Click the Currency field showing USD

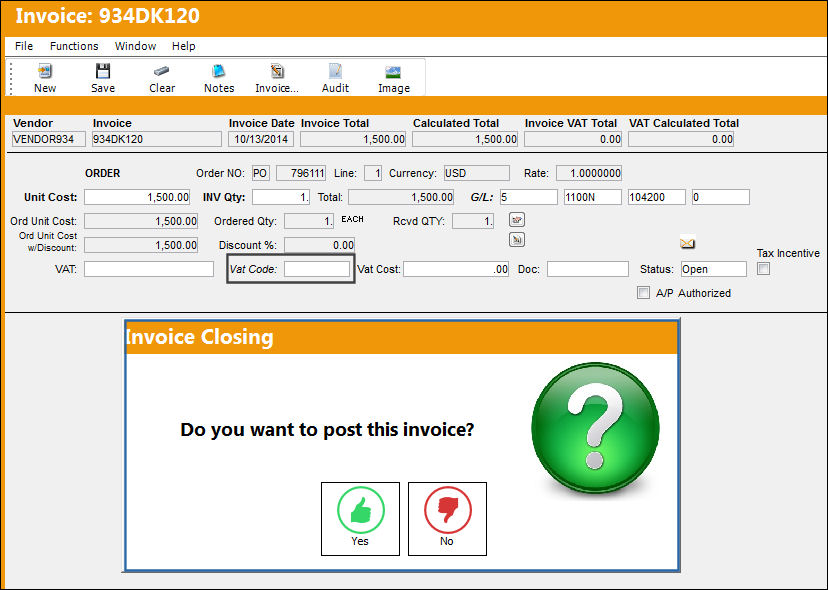point(477,173)
